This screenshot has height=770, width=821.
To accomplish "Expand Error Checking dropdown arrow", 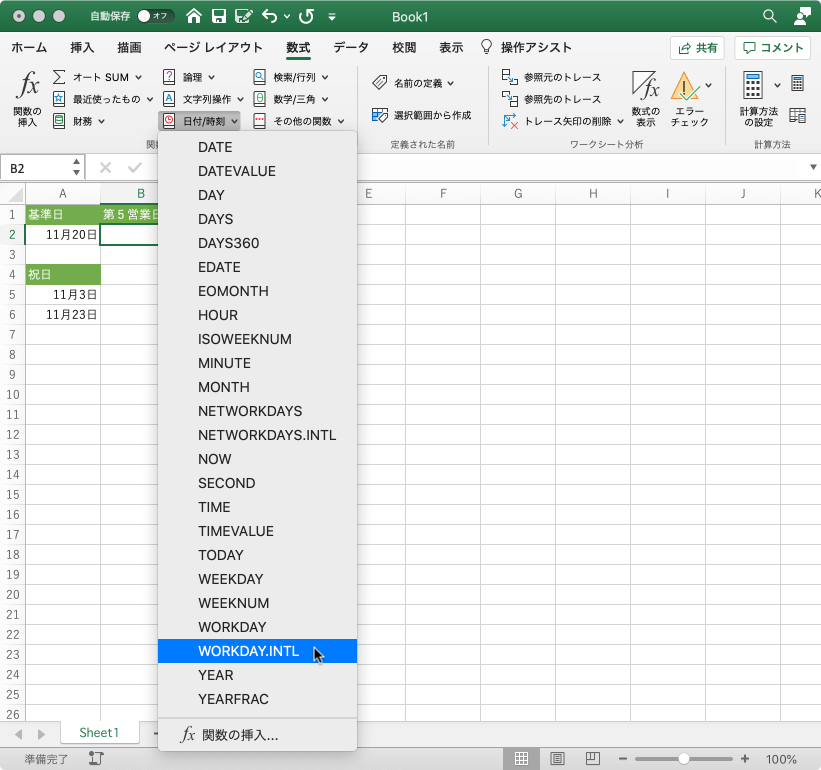I will (708, 85).
